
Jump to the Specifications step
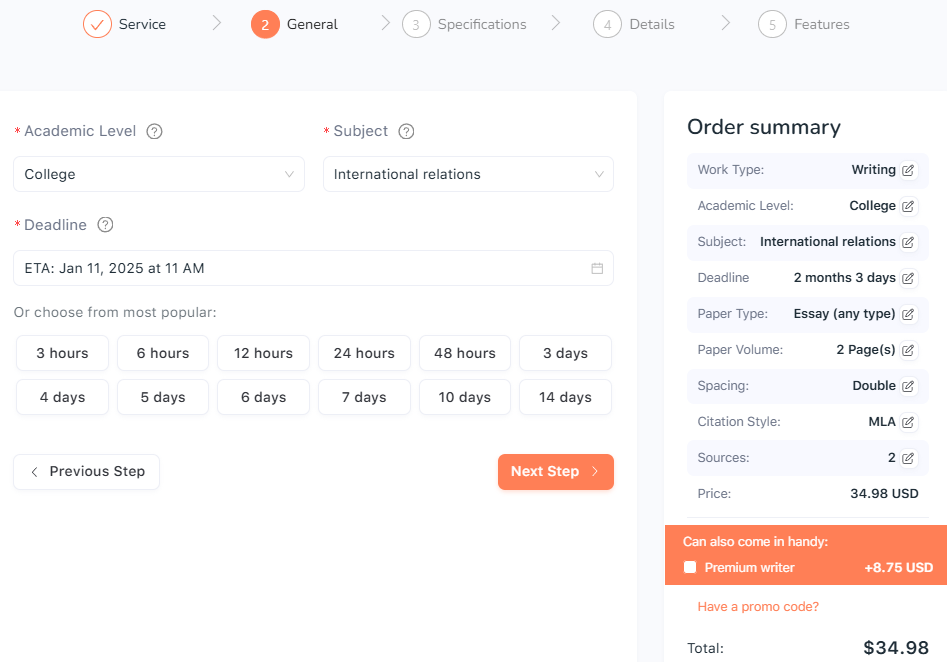(x=464, y=24)
